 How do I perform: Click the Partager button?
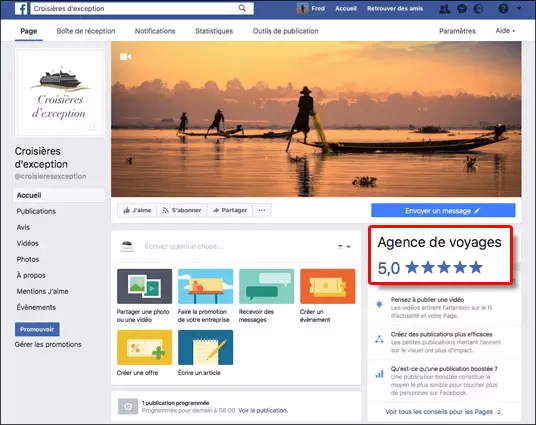click(229, 210)
